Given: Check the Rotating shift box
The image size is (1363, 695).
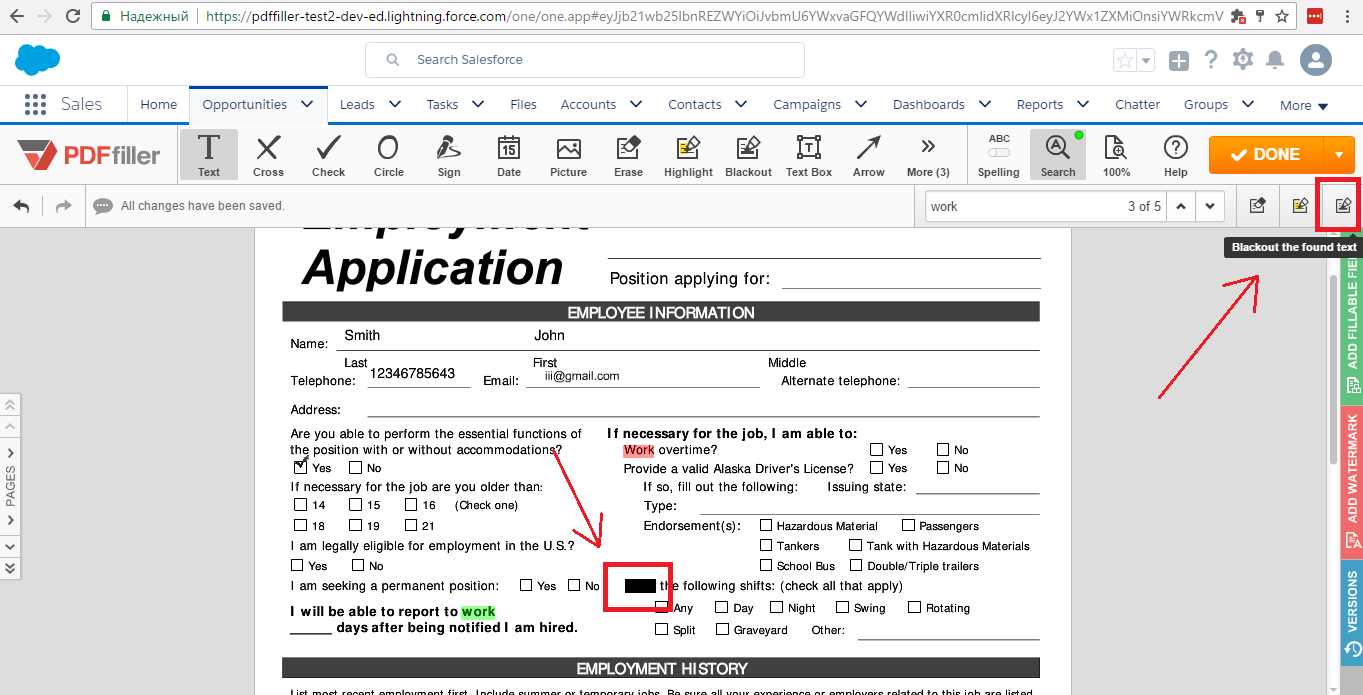Looking at the screenshot, I should point(914,607).
